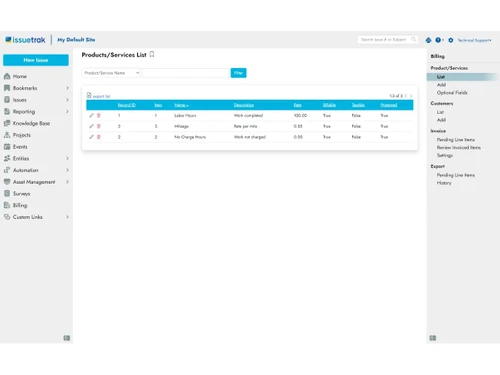Delete the Labor Hours row

(99, 116)
